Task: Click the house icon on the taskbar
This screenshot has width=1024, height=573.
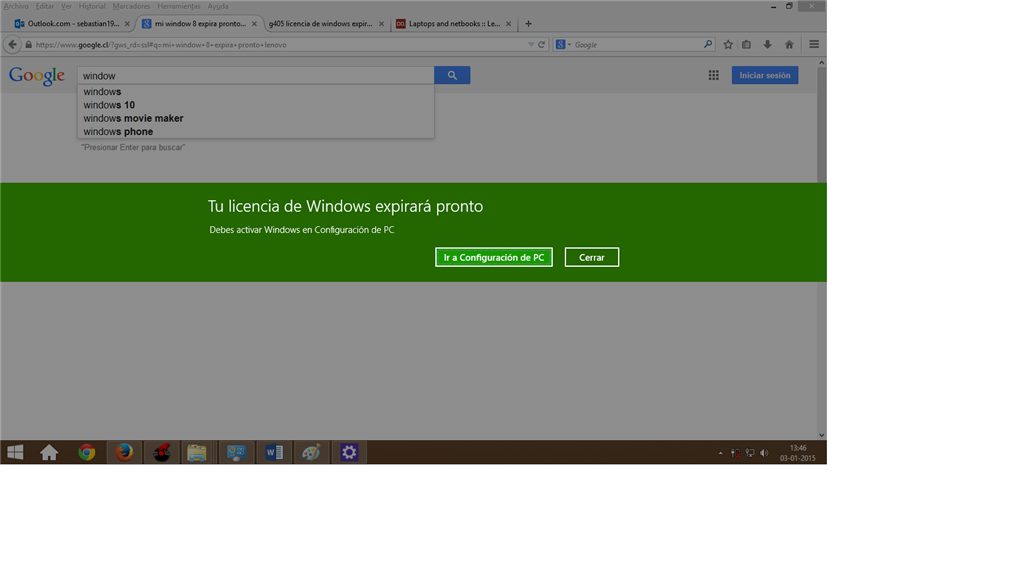Action: click(x=49, y=452)
